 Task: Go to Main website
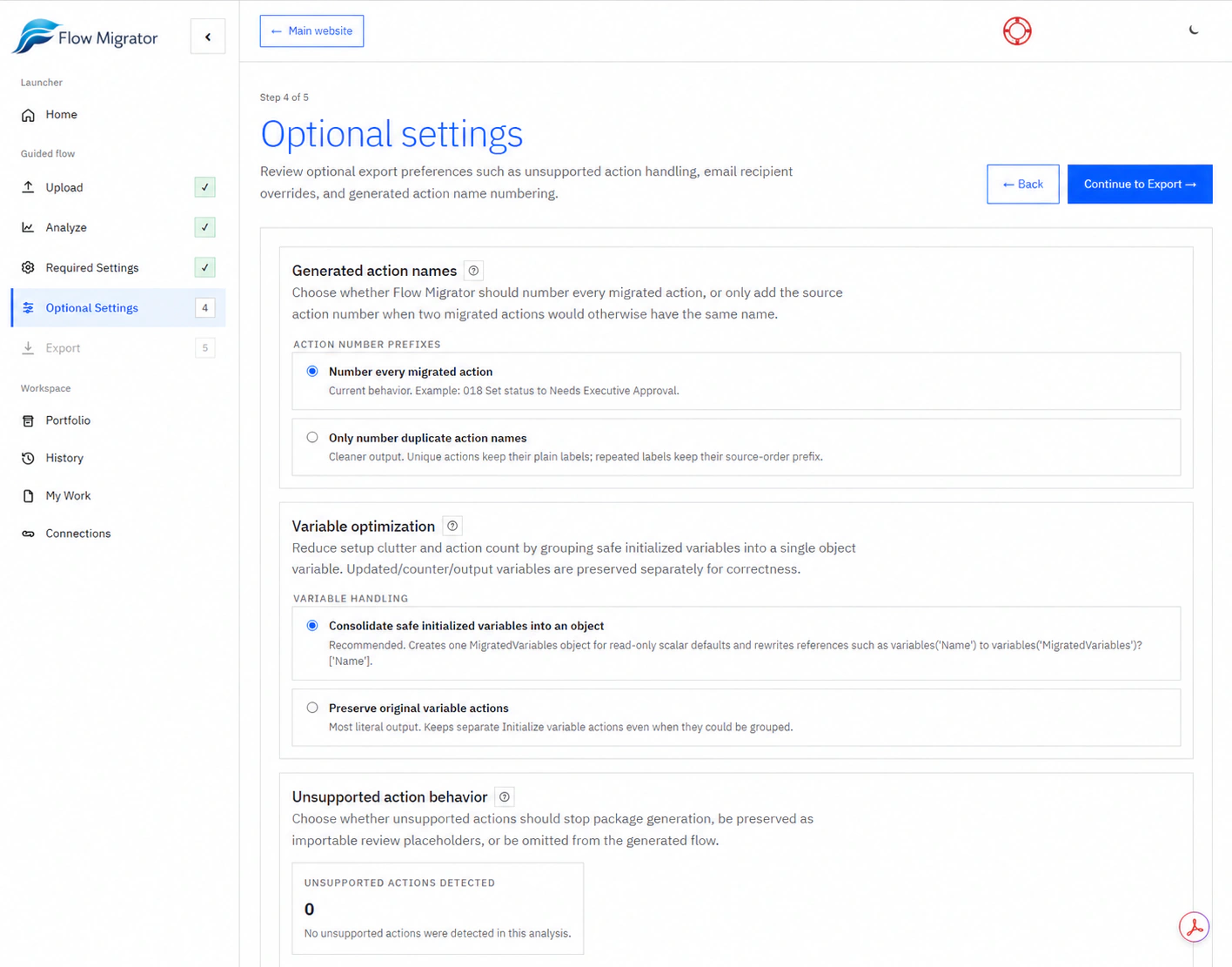pos(311,30)
